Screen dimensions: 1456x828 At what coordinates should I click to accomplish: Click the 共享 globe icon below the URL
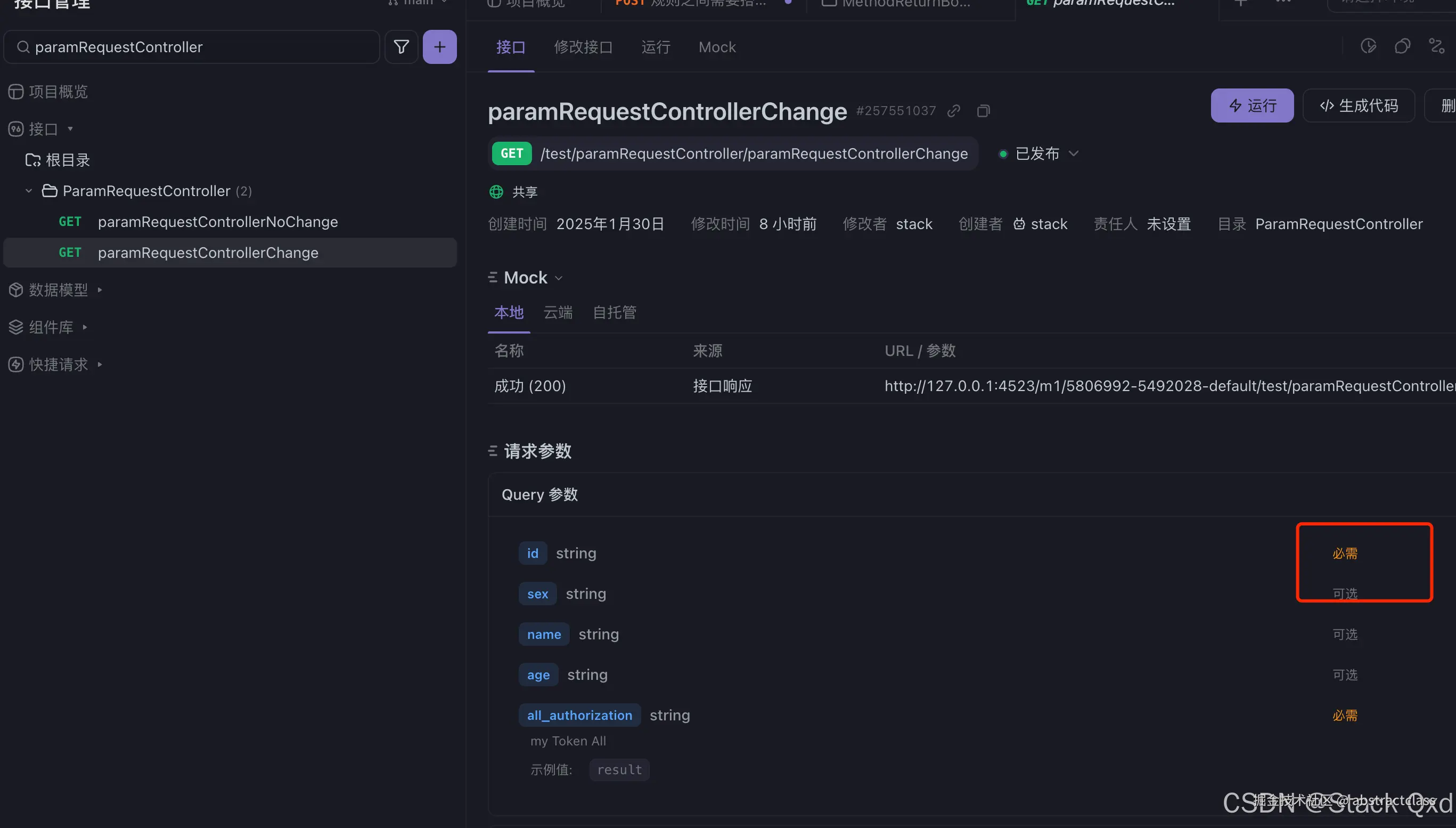(496, 192)
